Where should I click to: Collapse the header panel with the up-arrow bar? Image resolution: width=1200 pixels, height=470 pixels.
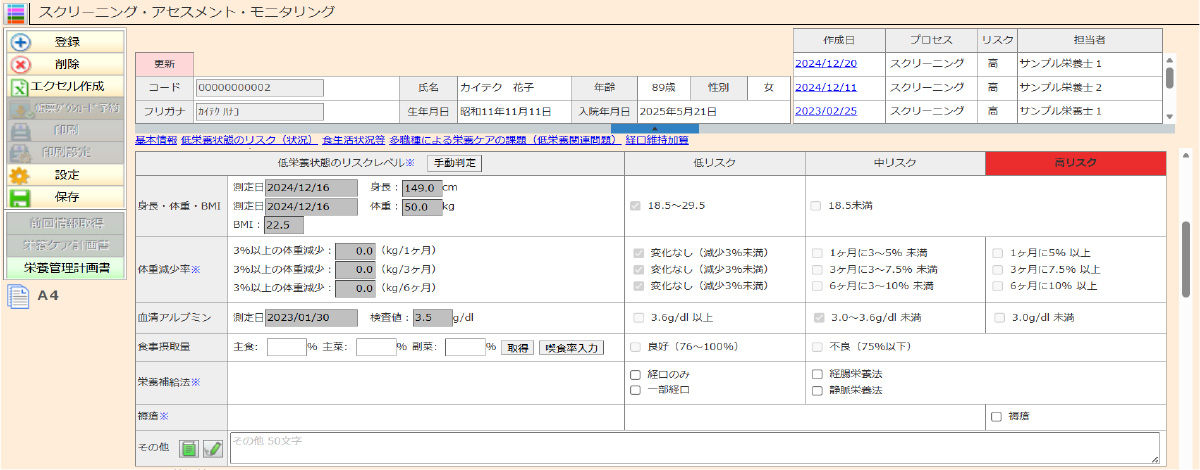click(x=654, y=128)
